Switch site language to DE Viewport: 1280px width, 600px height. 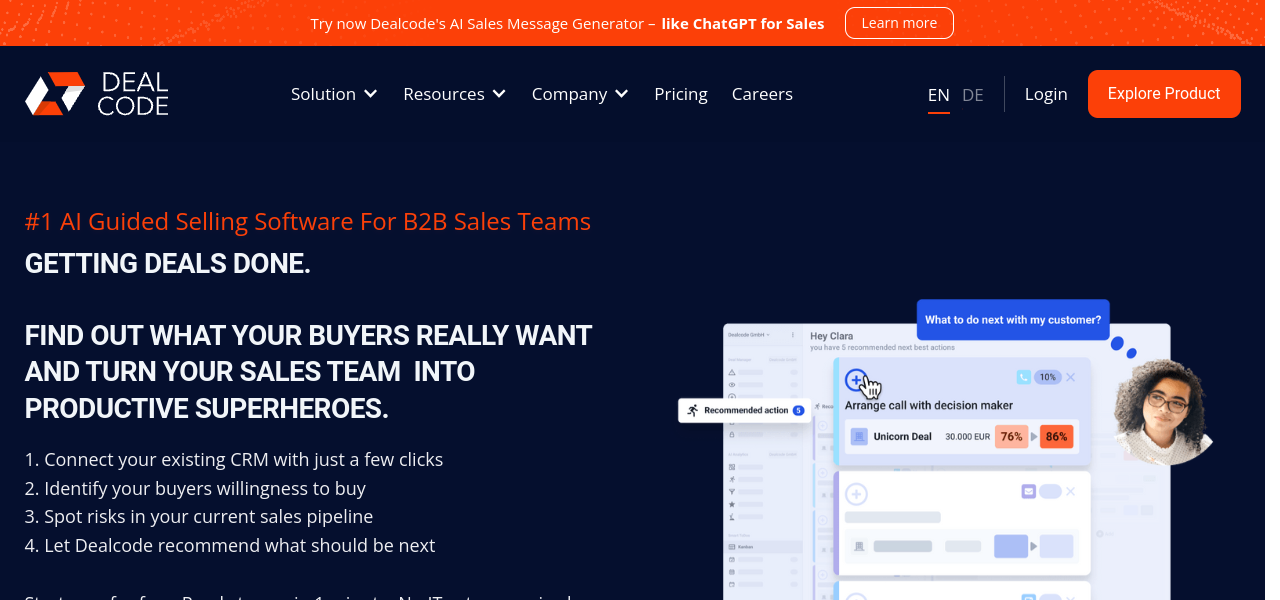[x=972, y=95]
